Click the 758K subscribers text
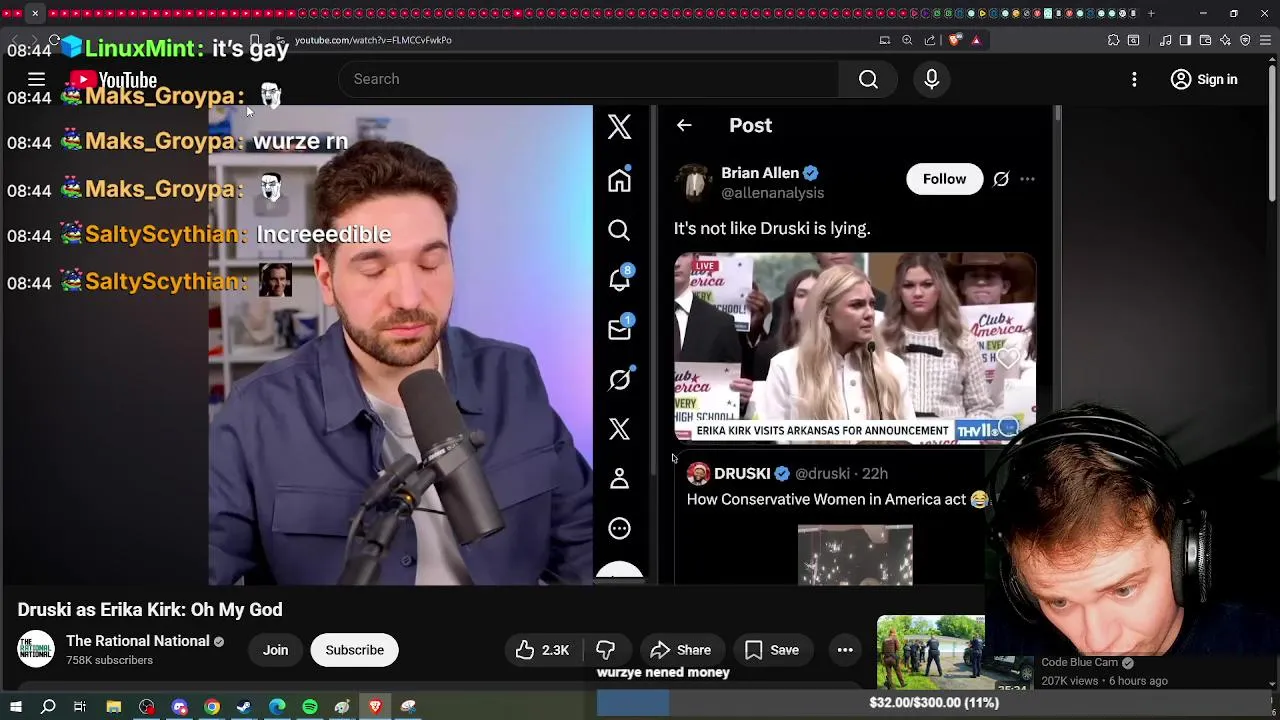This screenshot has width=1280, height=720. point(109,661)
